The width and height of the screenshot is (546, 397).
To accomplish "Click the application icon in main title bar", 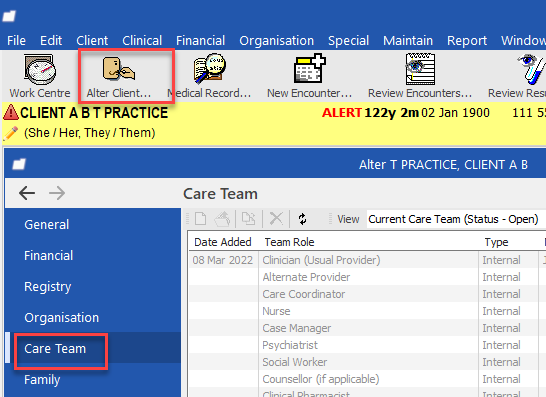I will (x=9, y=16).
